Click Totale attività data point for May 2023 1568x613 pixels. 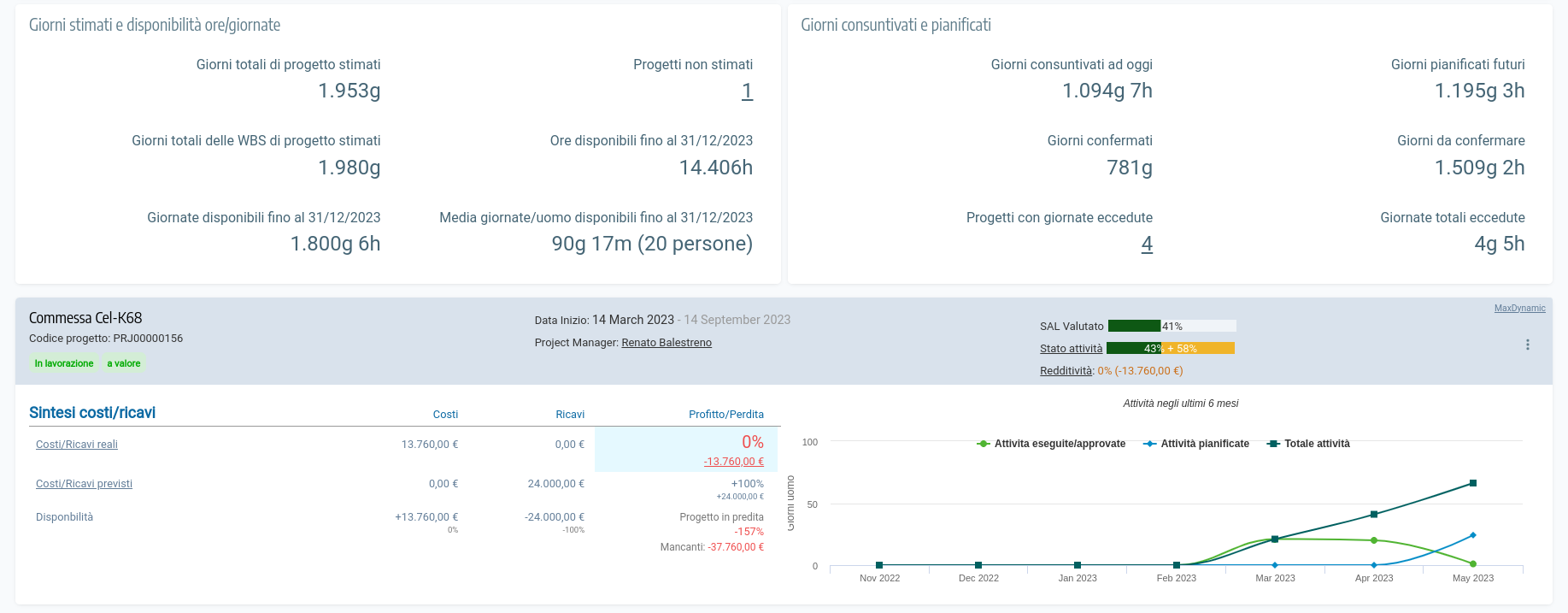(1472, 483)
